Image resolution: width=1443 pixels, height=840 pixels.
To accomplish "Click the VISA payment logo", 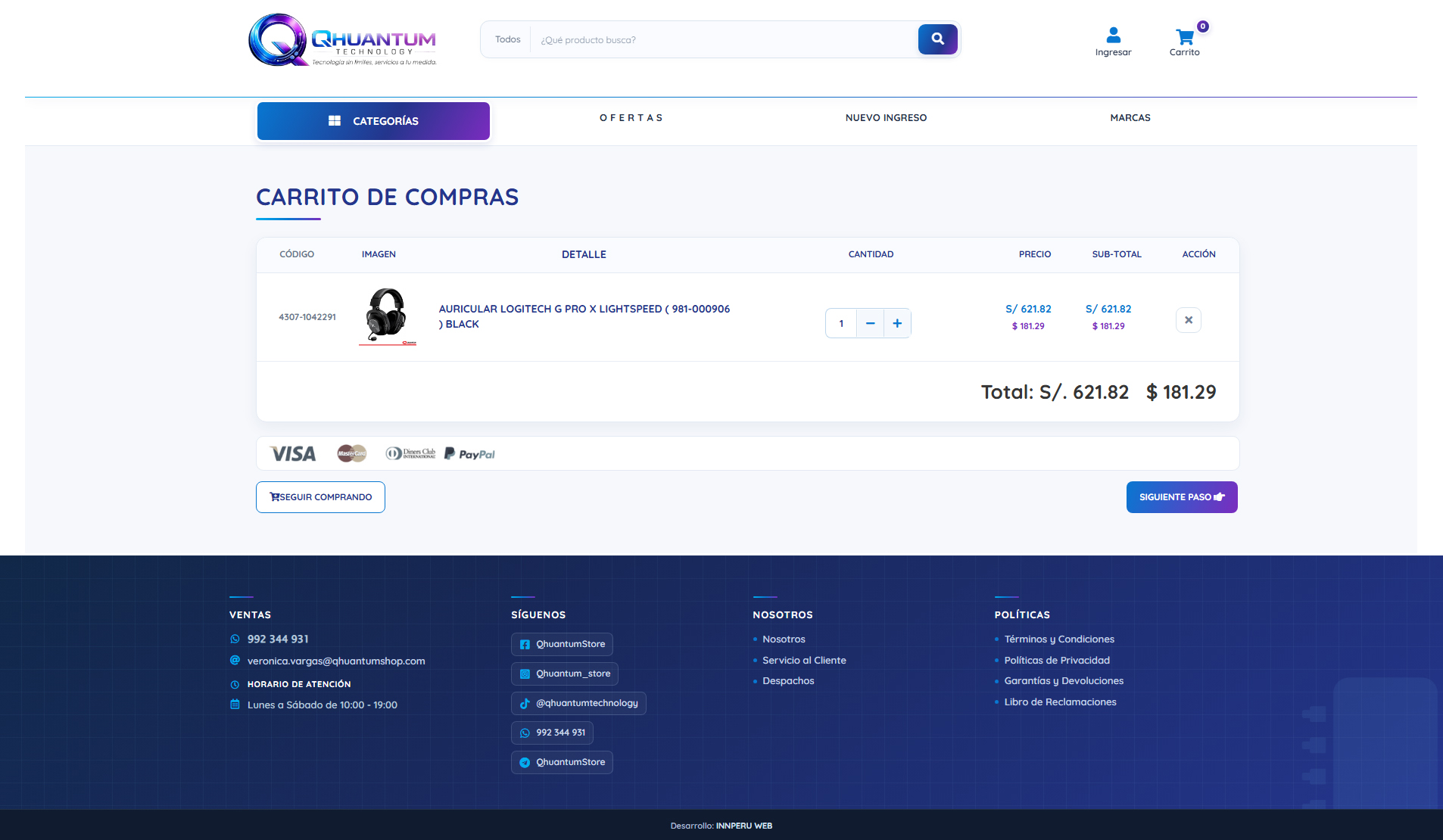I will (293, 454).
